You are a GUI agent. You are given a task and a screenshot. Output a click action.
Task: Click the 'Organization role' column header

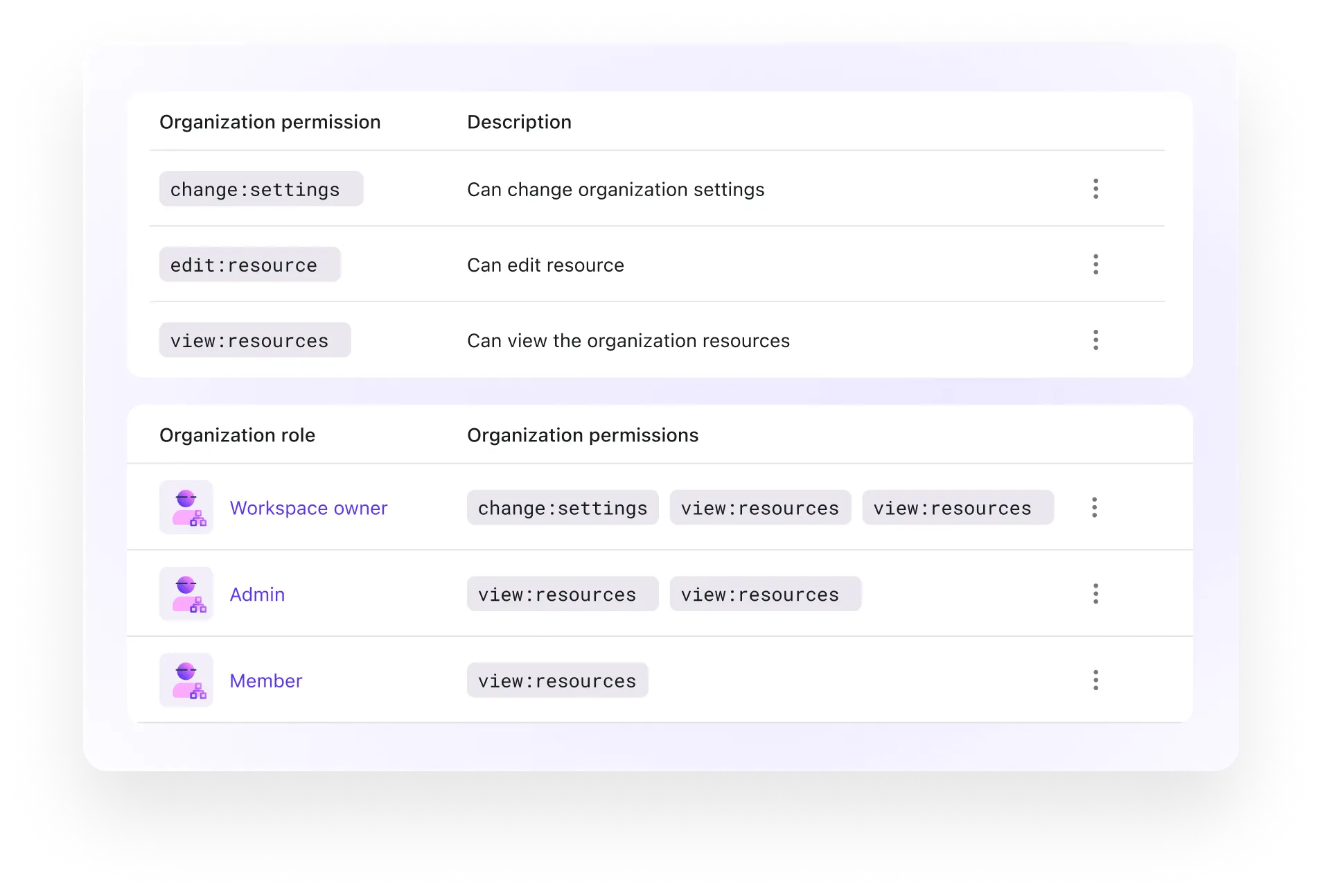(x=237, y=435)
